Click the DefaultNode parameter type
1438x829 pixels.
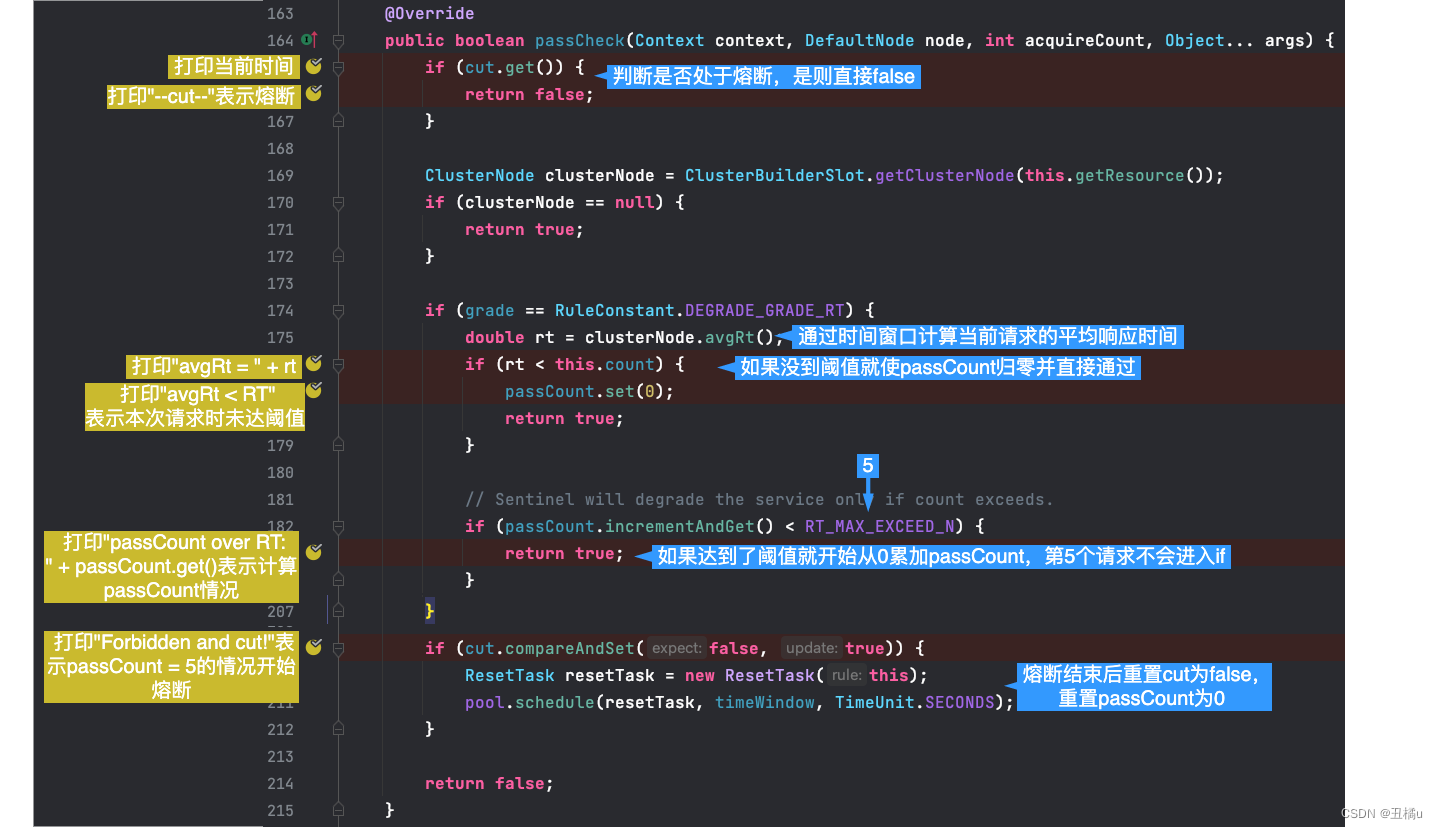[x=860, y=41]
